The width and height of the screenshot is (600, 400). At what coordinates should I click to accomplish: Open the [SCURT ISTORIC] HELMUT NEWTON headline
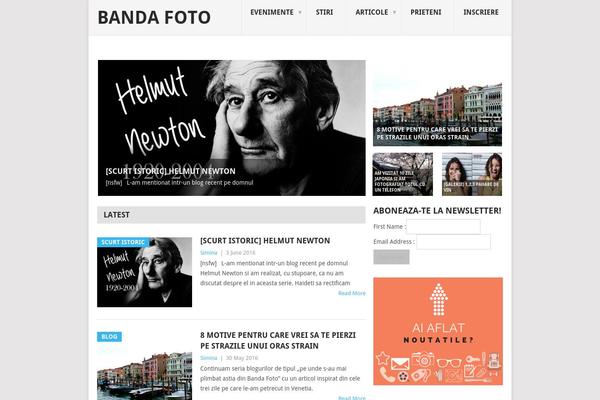(265, 241)
